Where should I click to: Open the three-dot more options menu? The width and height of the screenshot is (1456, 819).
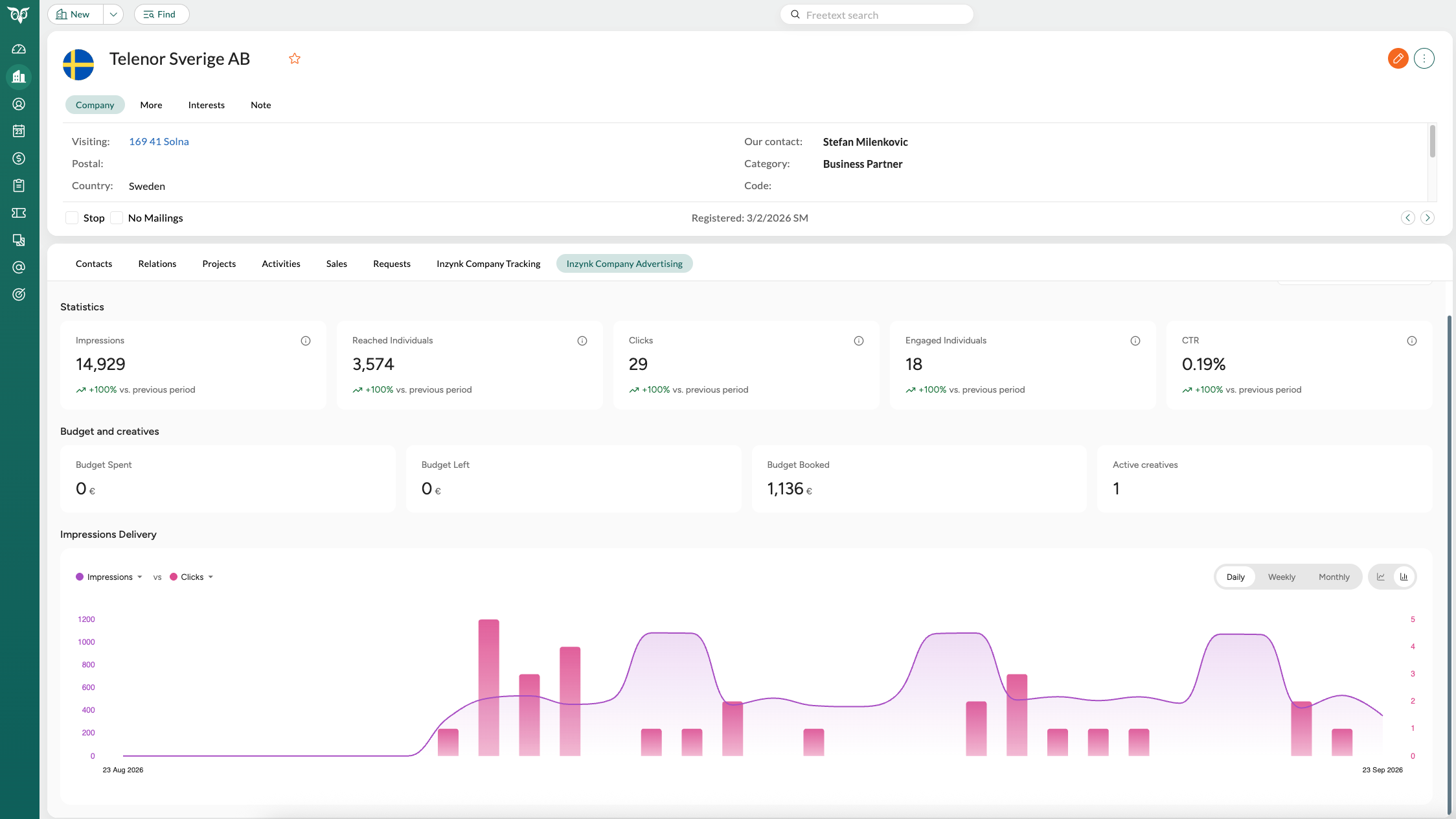(x=1424, y=58)
